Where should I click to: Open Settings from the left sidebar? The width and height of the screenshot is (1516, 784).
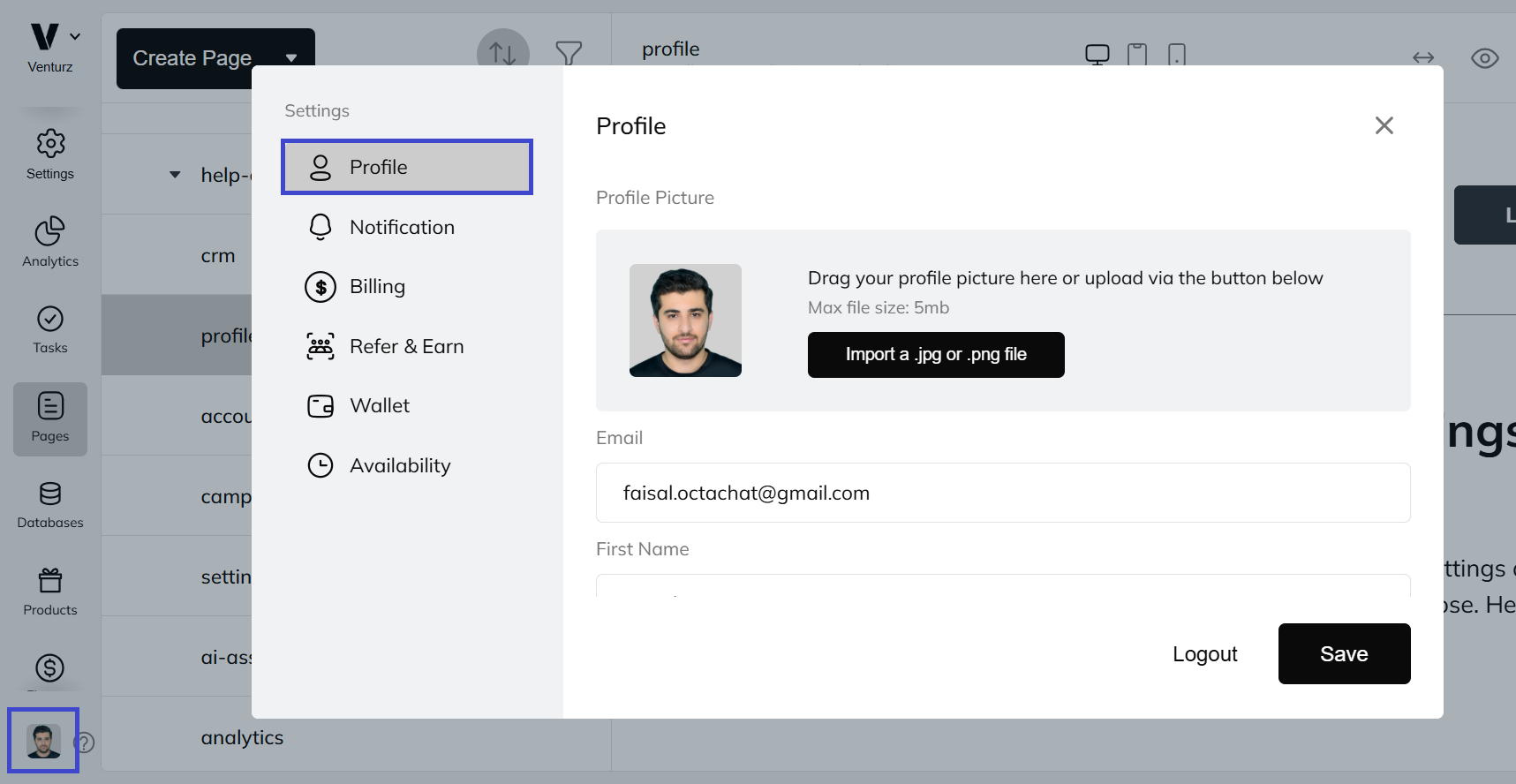click(x=50, y=155)
